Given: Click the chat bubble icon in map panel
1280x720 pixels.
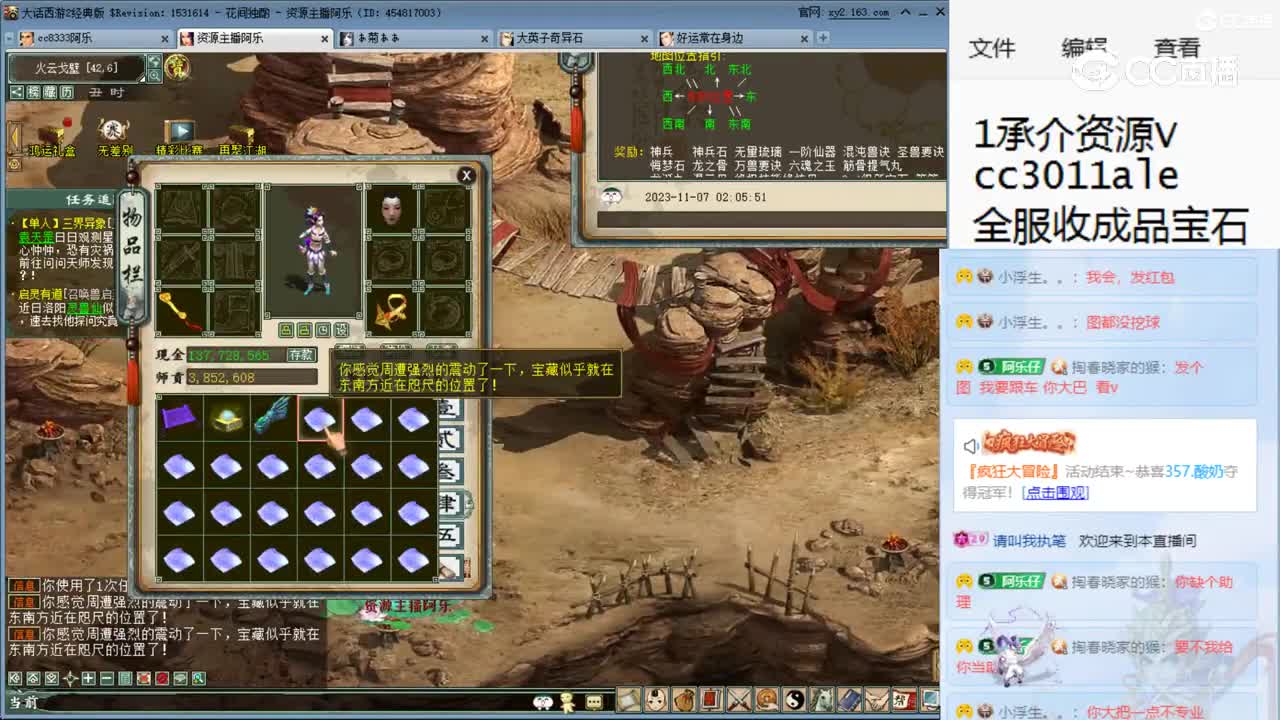Looking at the screenshot, I should click(x=610, y=196).
